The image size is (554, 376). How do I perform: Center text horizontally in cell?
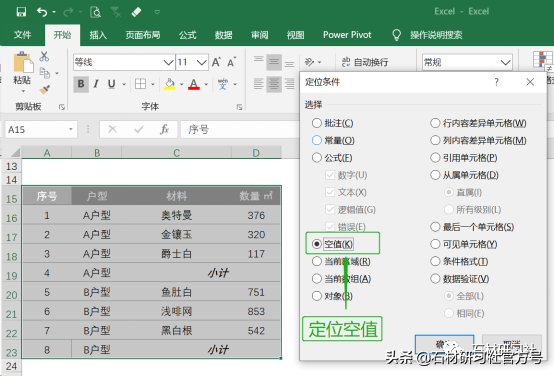[274, 84]
